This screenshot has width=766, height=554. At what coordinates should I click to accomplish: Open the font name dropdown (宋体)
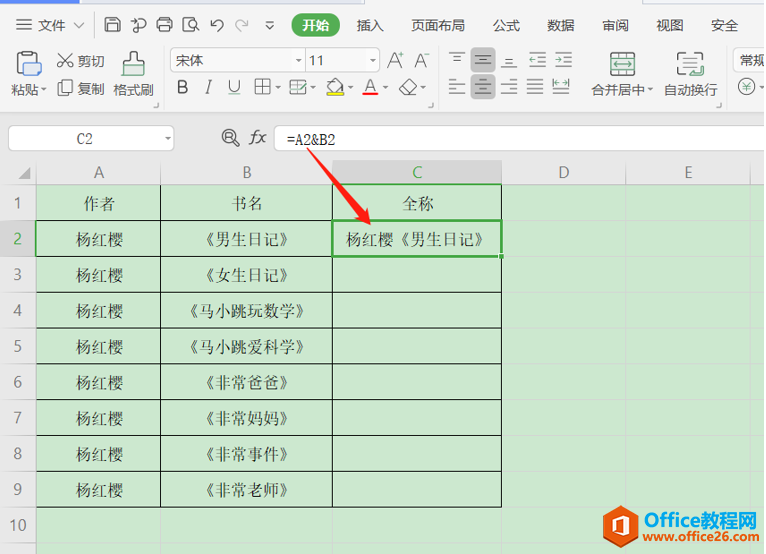(298, 61)
